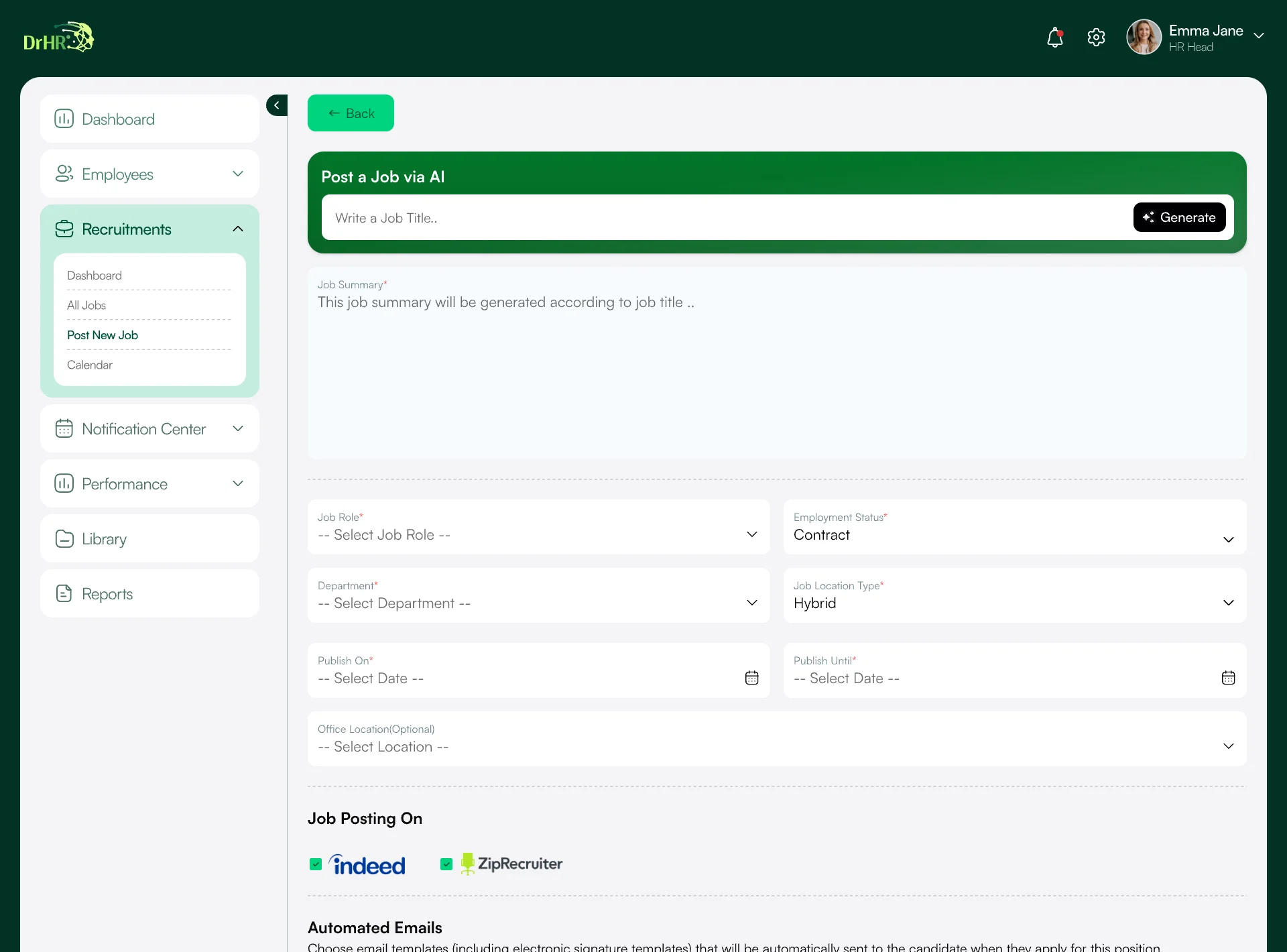The height and width of the screenshot is (952, 1287).
Task: Open the Calendar submenu item
Action: (90, 365)
